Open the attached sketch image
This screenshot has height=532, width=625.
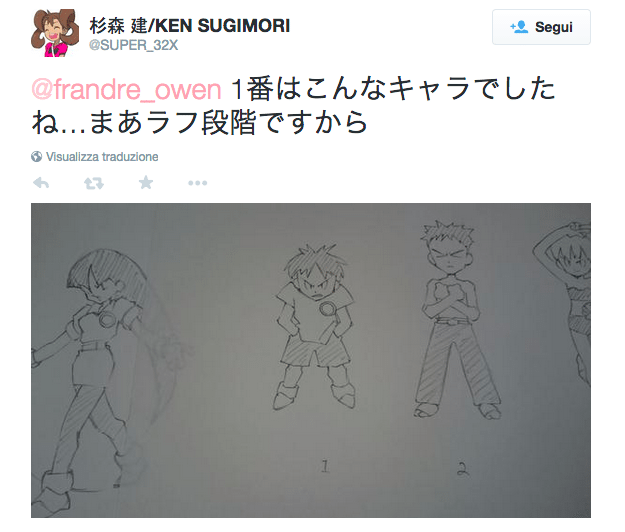pos(311,360)
